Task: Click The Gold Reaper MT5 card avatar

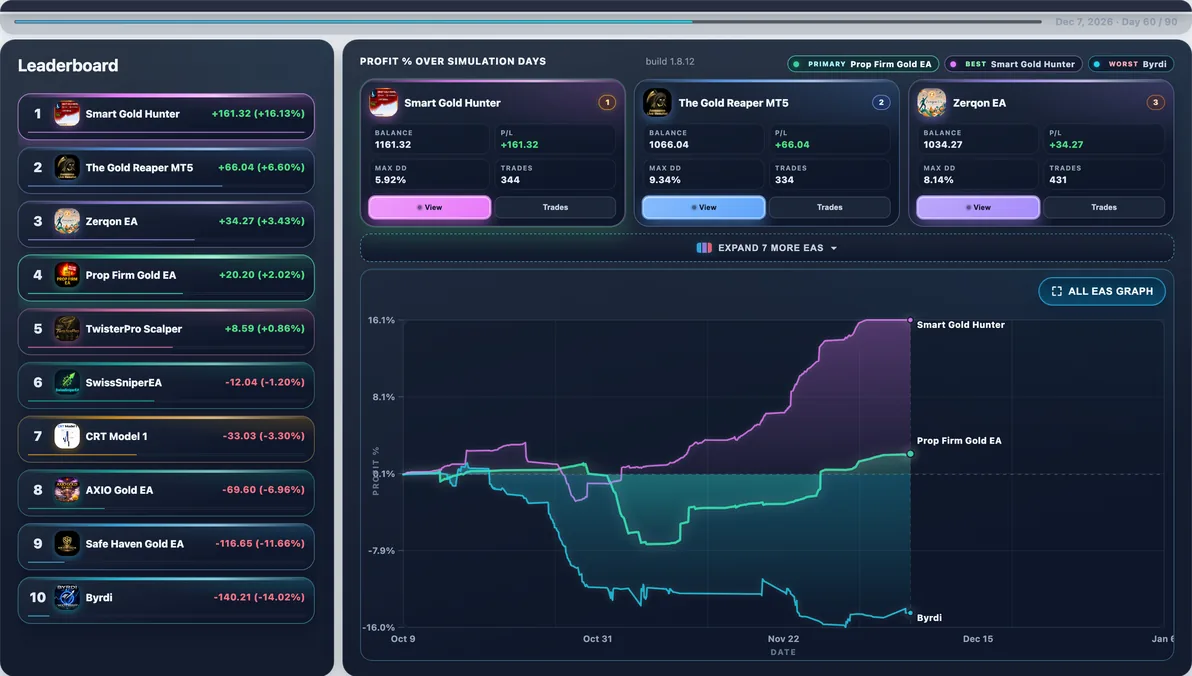Action: tap(657, 102)
